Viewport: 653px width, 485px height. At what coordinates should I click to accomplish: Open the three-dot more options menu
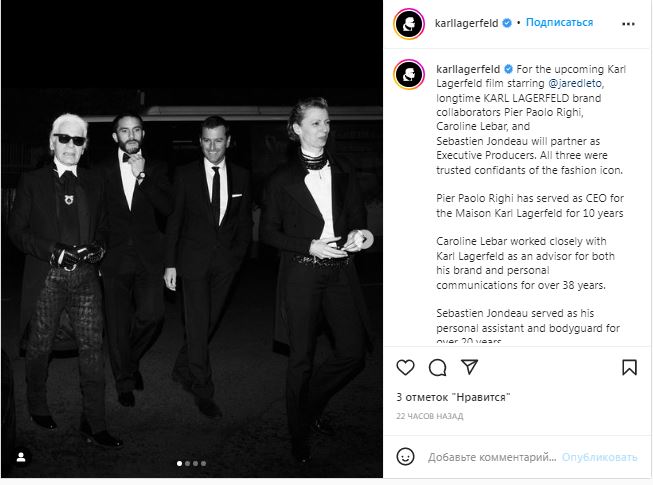click(628, 24)
